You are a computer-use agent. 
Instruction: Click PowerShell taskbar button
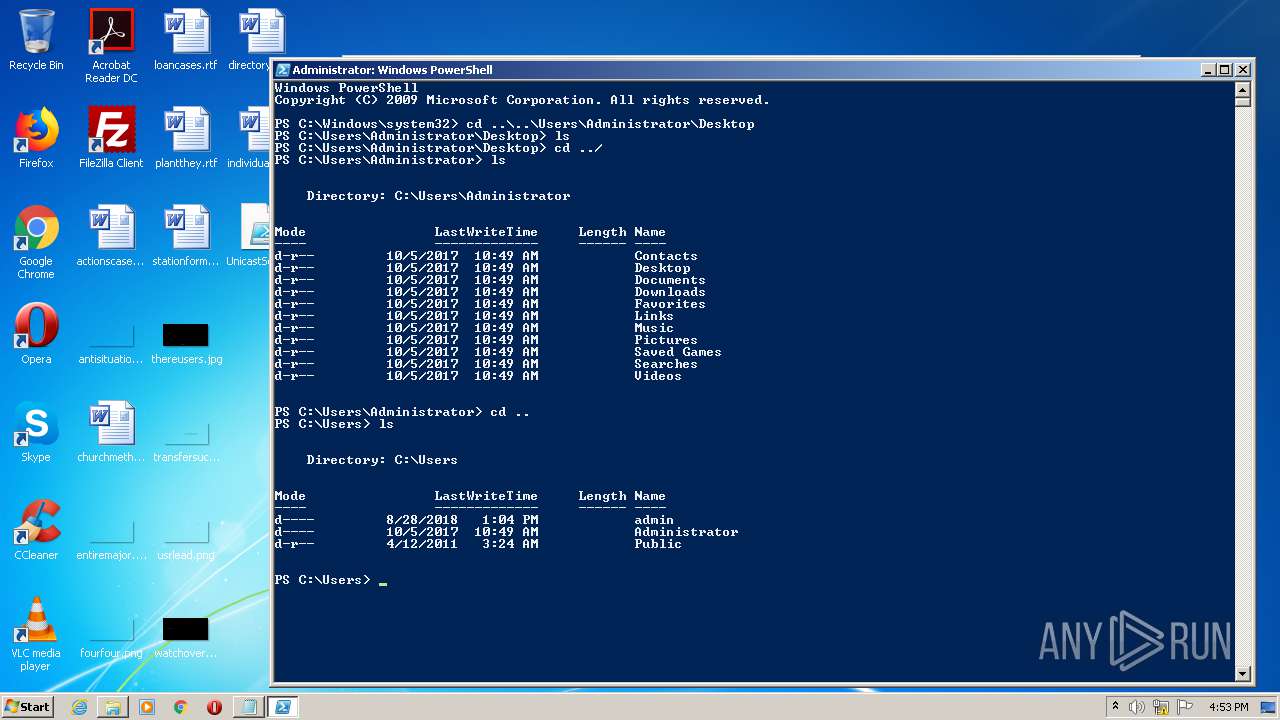[x=283, y=707]
